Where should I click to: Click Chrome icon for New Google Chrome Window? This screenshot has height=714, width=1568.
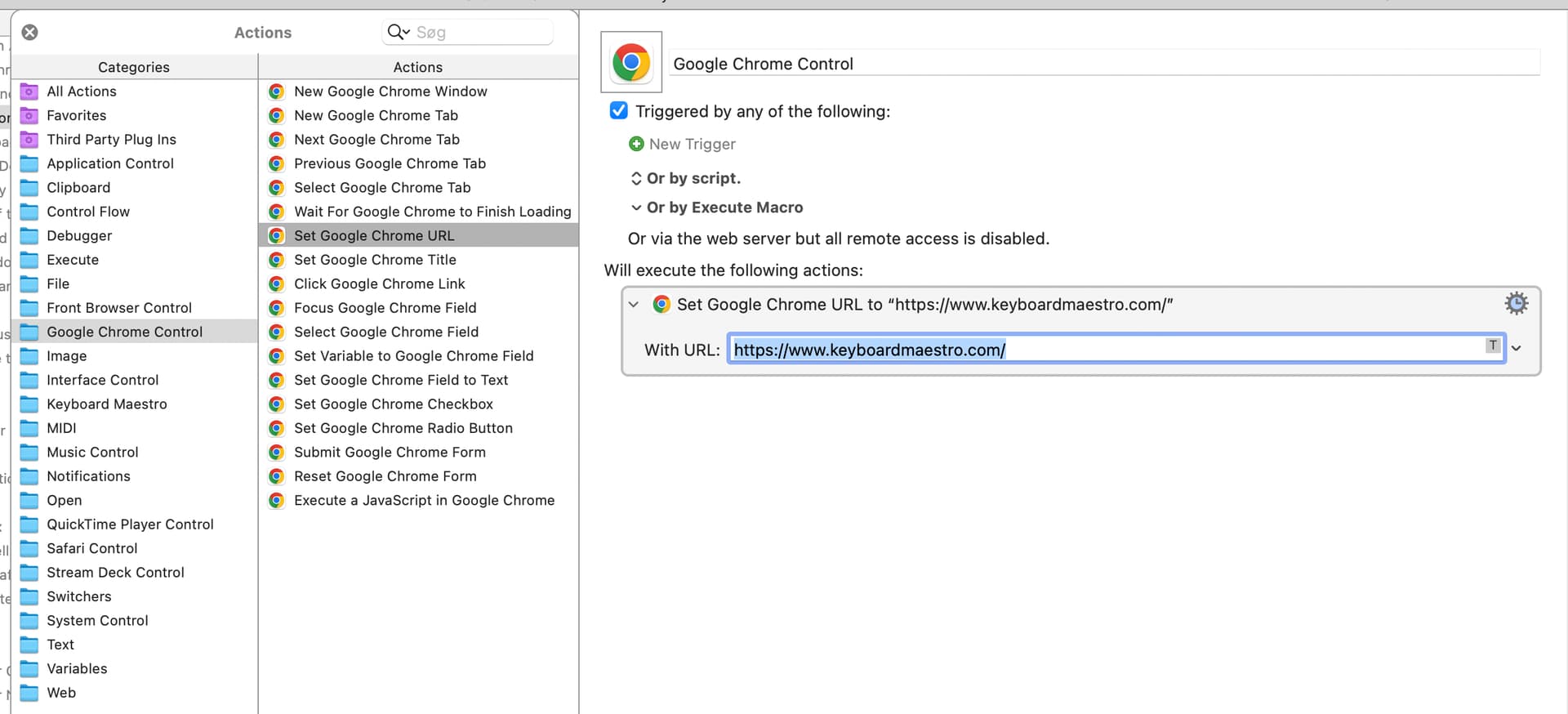coord(277,91)
